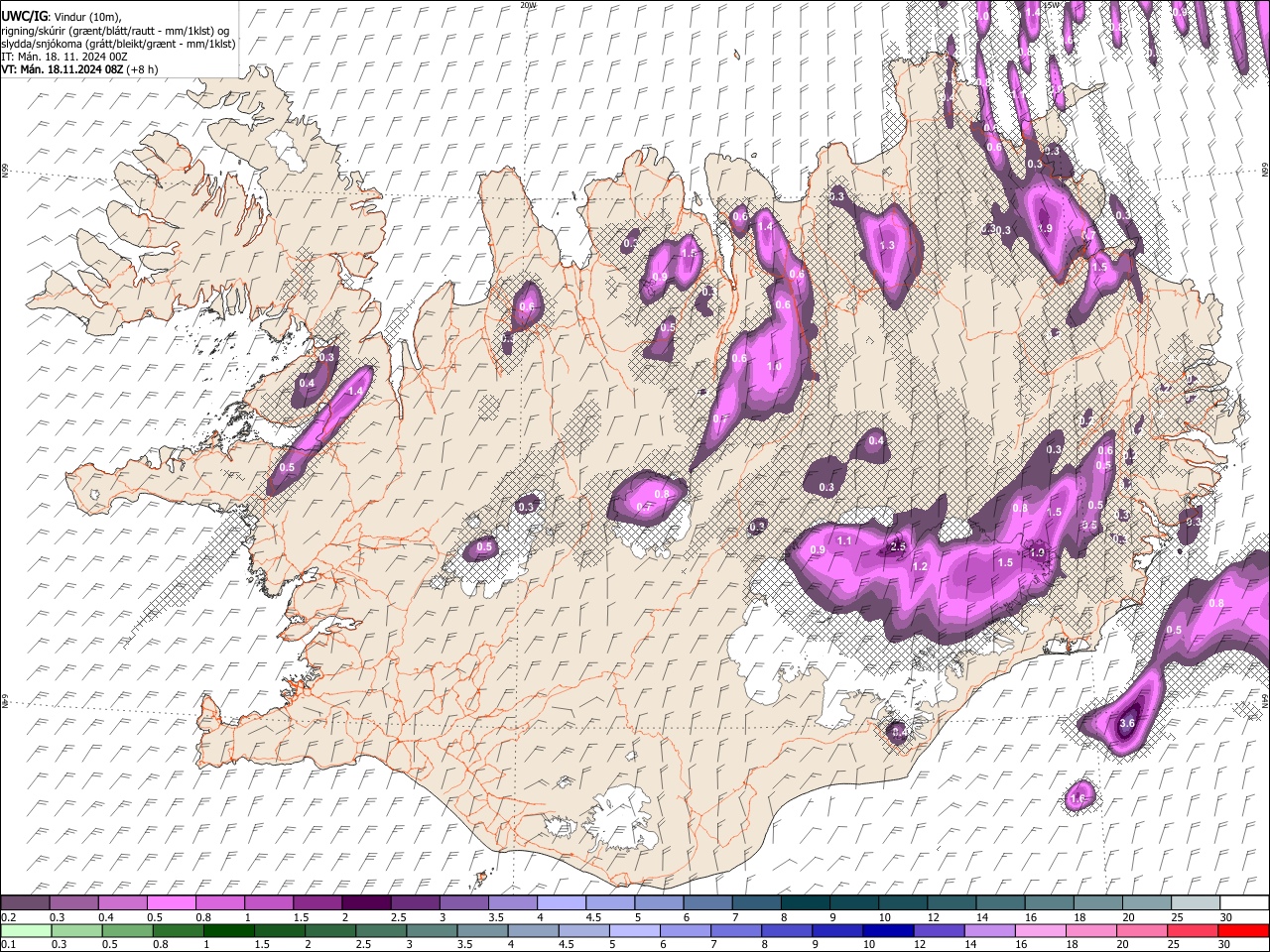Click the upper legend swatch between 12 and 14
This screenshot has width=1270, height=952.
(951, 903)
